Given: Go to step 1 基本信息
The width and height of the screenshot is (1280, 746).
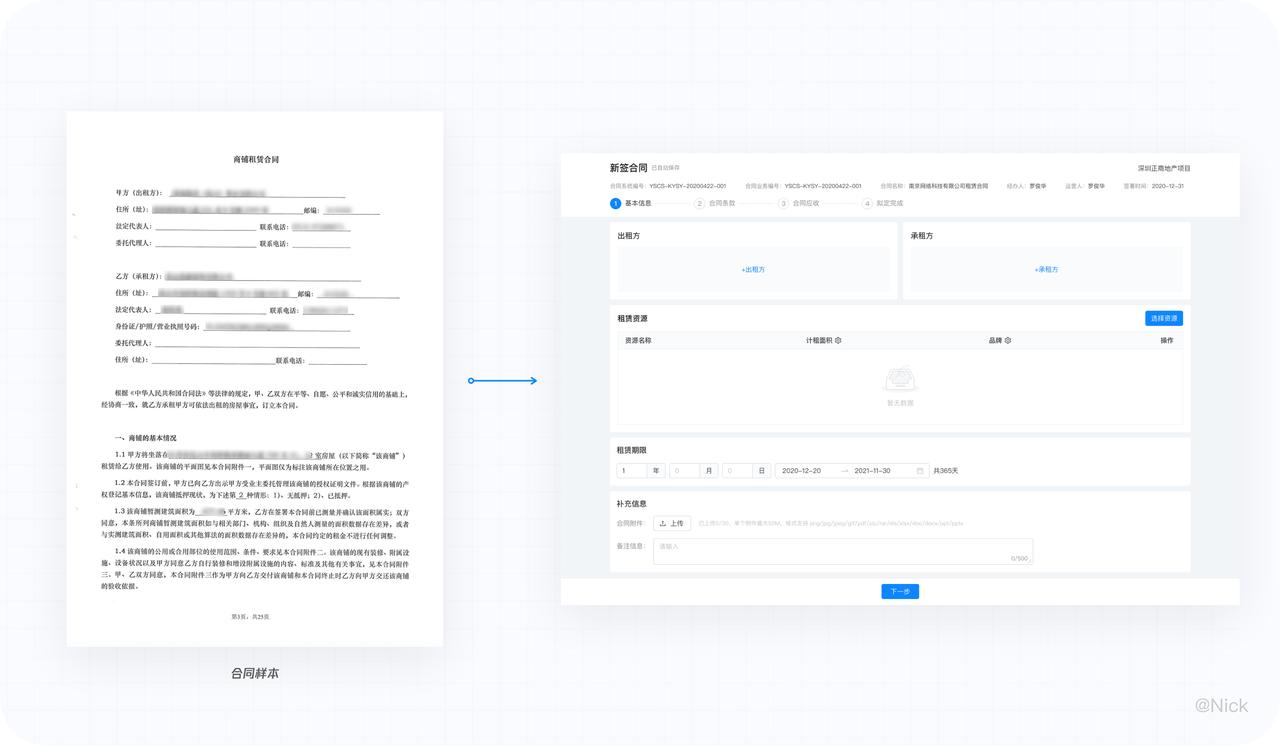Looking at the screenshot, I should click(x=631, y=203).
